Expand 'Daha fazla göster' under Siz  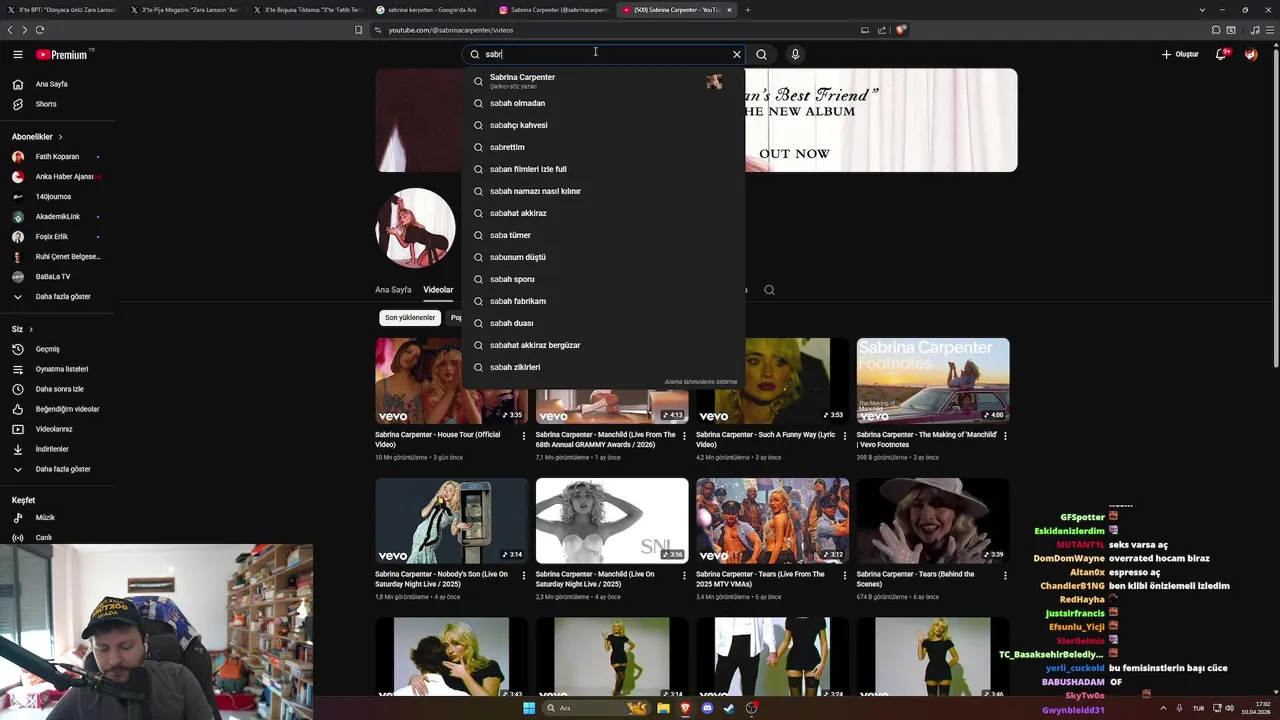(x=57, y=469)
